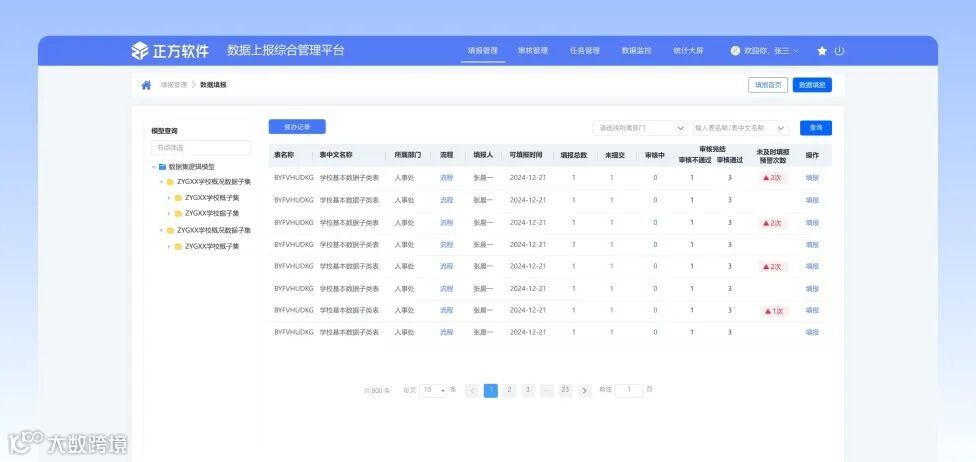Switch to the 任务管理 tab
Image resolution: width=976 pixels, height=462 pixels.
click(x=584, y=51)
